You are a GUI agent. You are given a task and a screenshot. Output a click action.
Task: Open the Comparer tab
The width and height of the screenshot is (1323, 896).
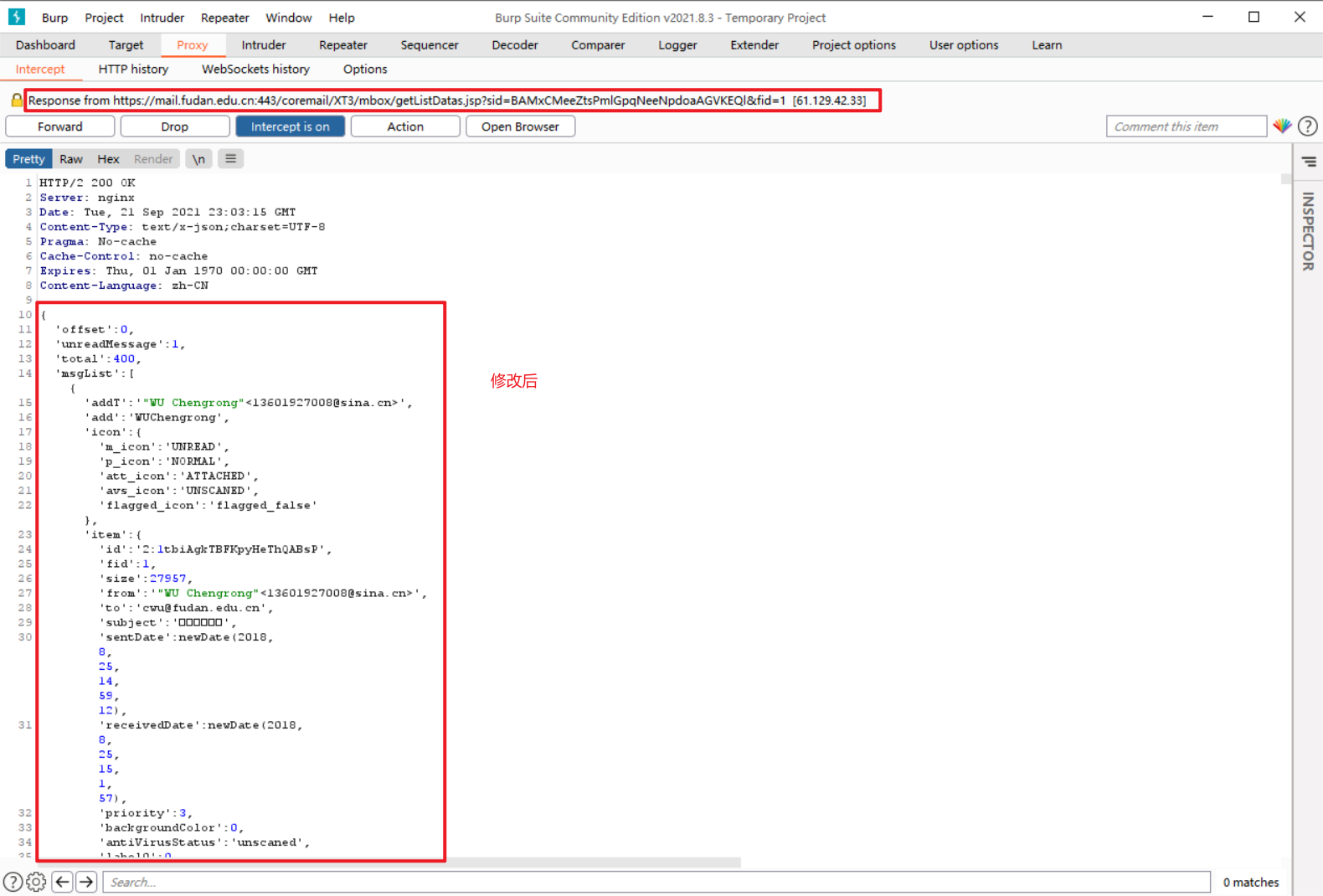598,45
